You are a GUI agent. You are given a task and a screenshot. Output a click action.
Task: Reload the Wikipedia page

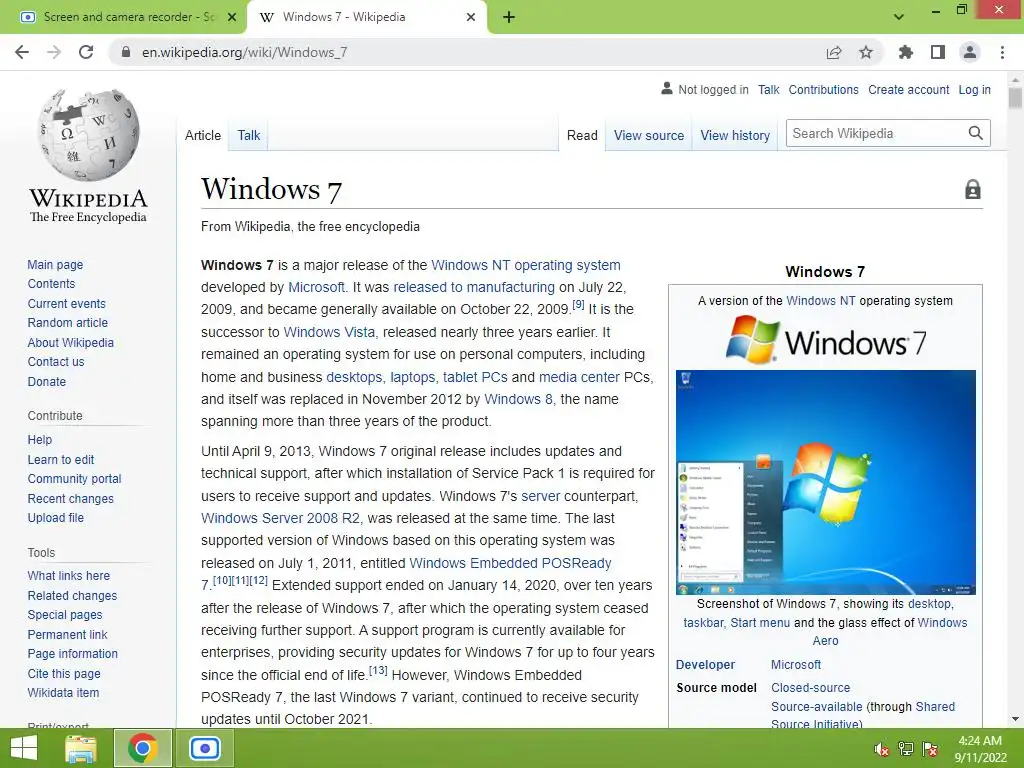coord(86,52)
